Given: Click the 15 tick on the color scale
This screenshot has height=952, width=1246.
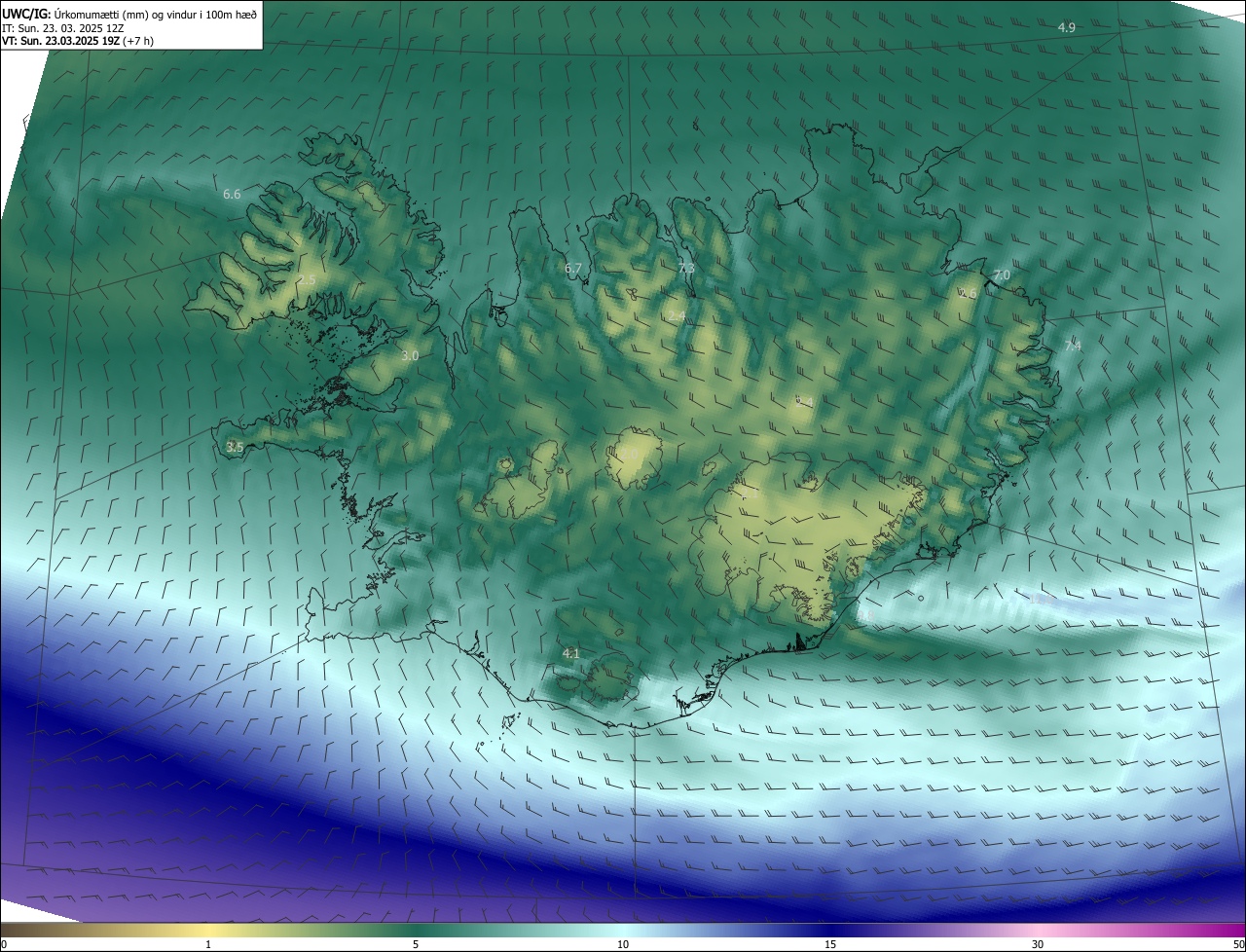Looking at the screenshot, I should click(830, 944).
